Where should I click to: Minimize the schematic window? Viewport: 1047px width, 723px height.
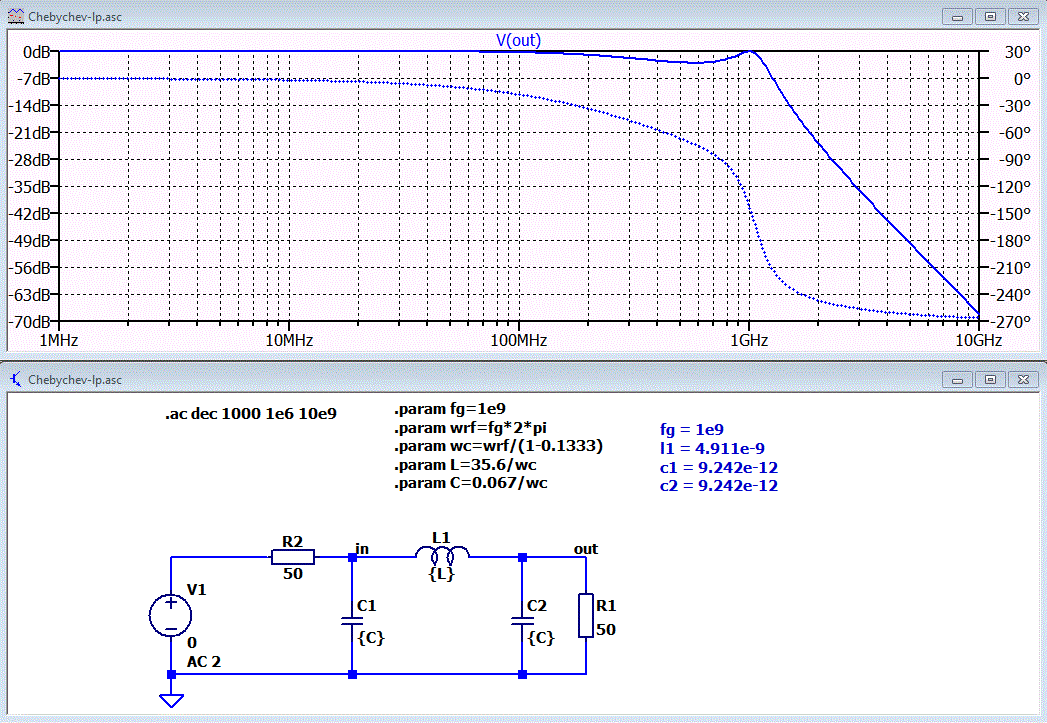click(x=957, y=380)
